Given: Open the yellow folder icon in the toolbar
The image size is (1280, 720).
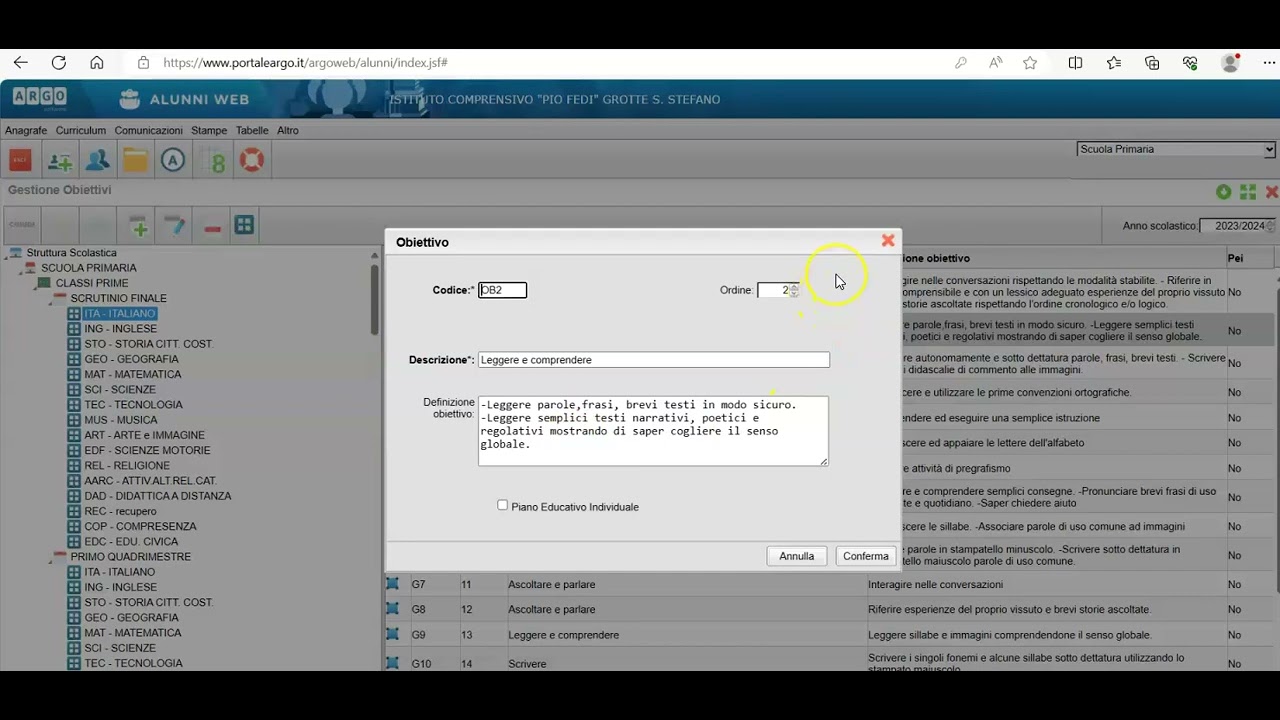Looking at the screenshot, I should (135, 160).
